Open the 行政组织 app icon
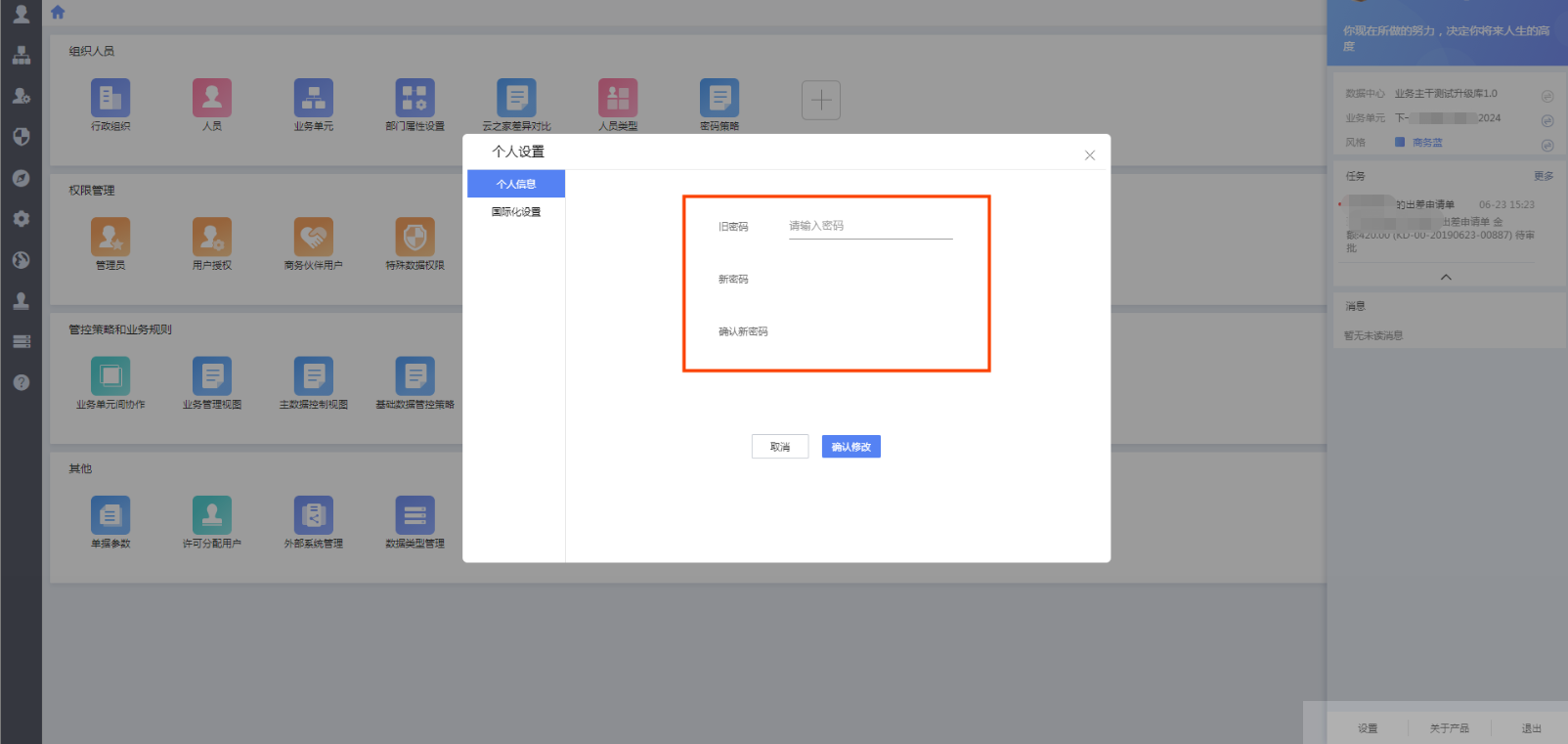The width and height of the screenshot is (1568, 744). [110, 98]
